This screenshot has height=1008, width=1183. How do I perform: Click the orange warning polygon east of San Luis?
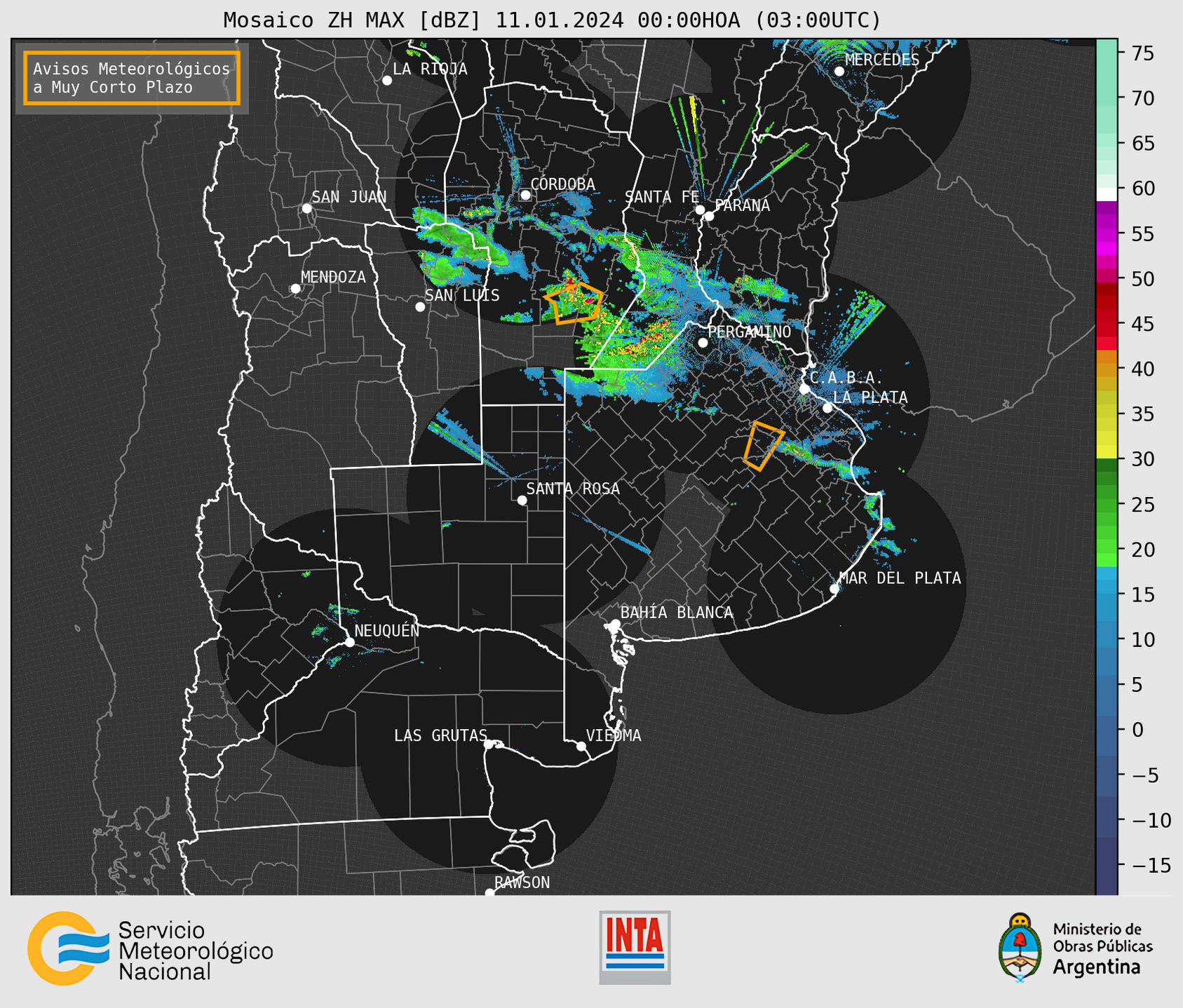(574, 303)
